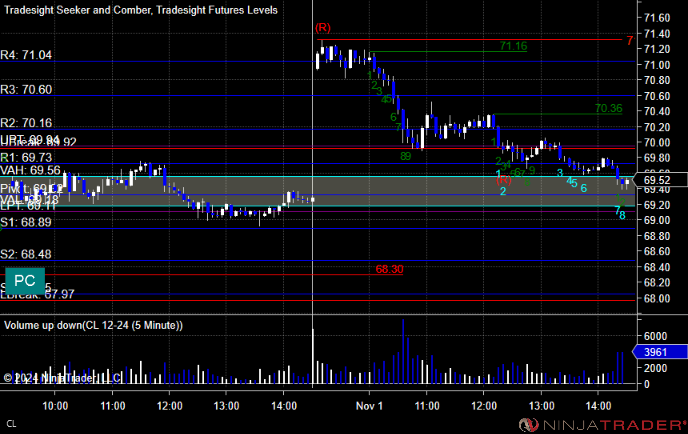The height and width of the screenshot is (434, 688).
Task: Click the 14:00 label at the far right of the axis
Action: coord(598,405)
